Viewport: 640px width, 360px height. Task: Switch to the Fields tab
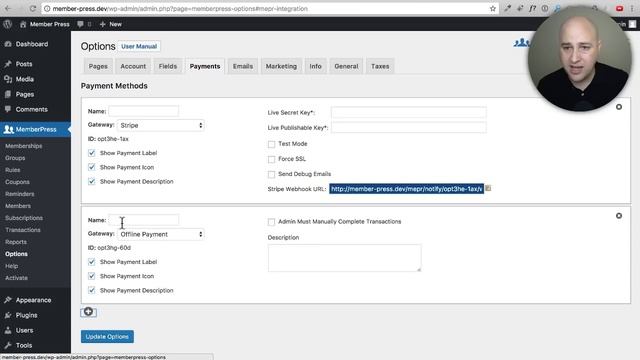coord(168,66)
